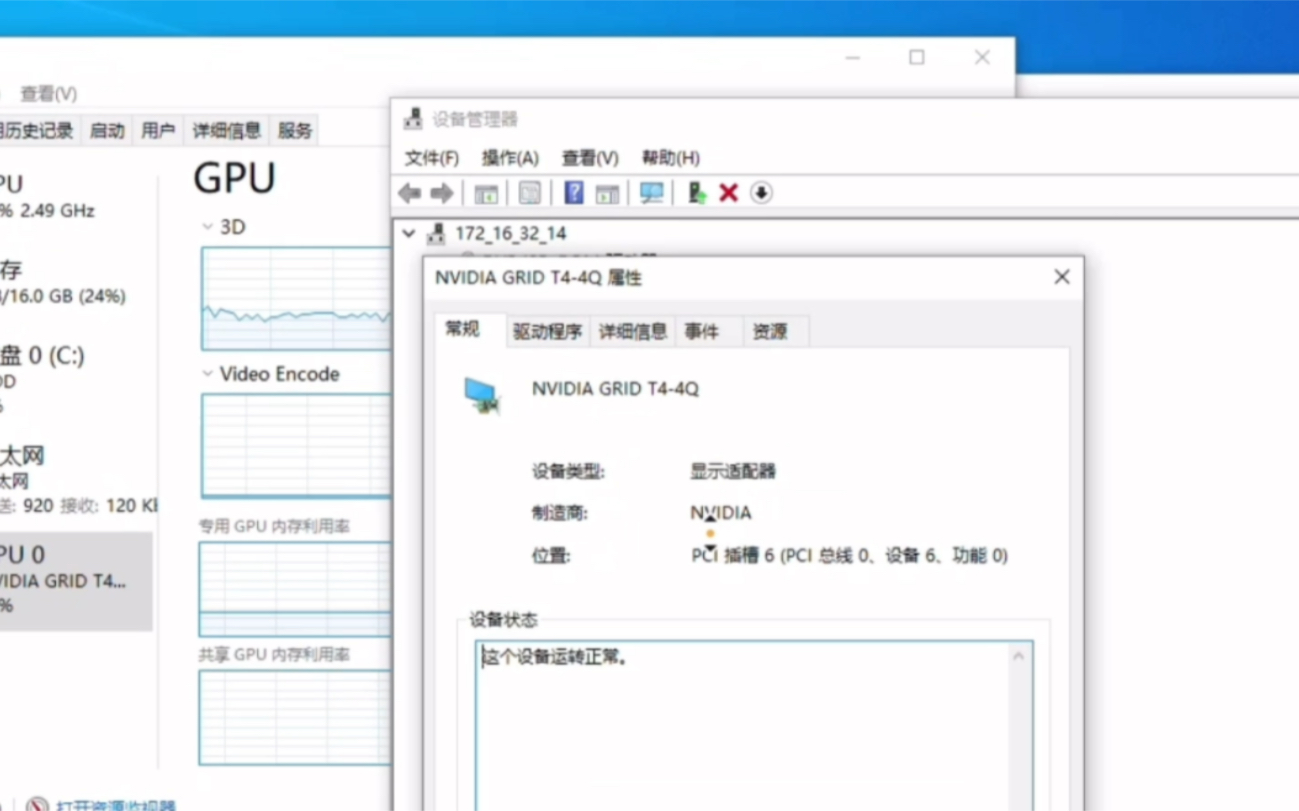Select the CPU 2.49 GHz sidebar entry
Viewport: 1299px width, 811px height.
tap(76, 197)
